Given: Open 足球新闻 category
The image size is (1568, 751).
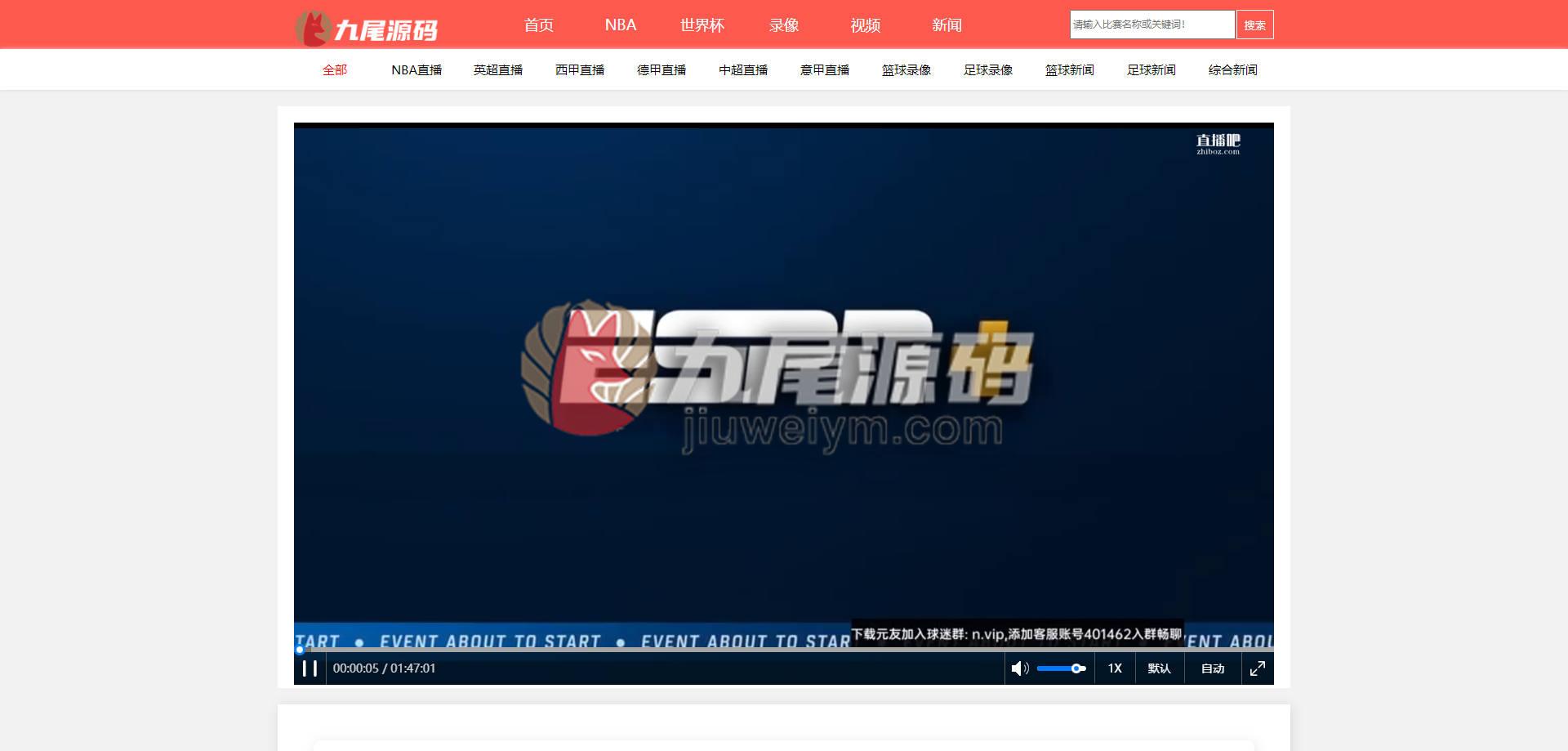Looking at the screenshot, I should click(x=1151, y=70).
